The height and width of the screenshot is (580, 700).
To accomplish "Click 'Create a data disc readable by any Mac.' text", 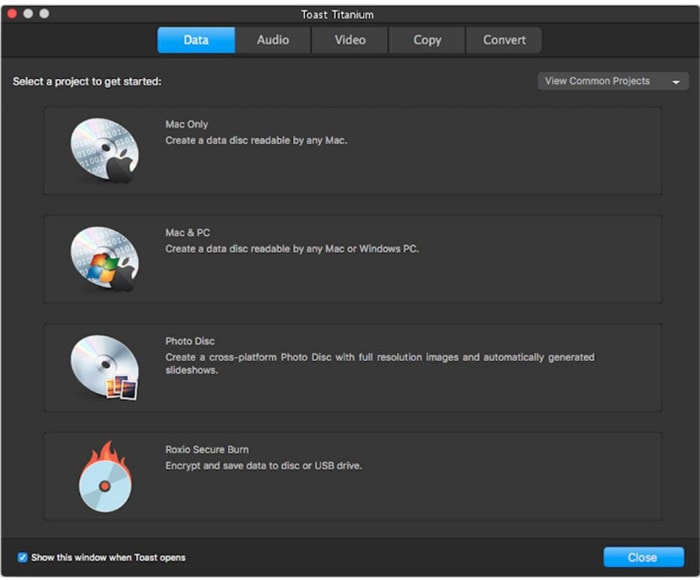I will tap(256, 140).
